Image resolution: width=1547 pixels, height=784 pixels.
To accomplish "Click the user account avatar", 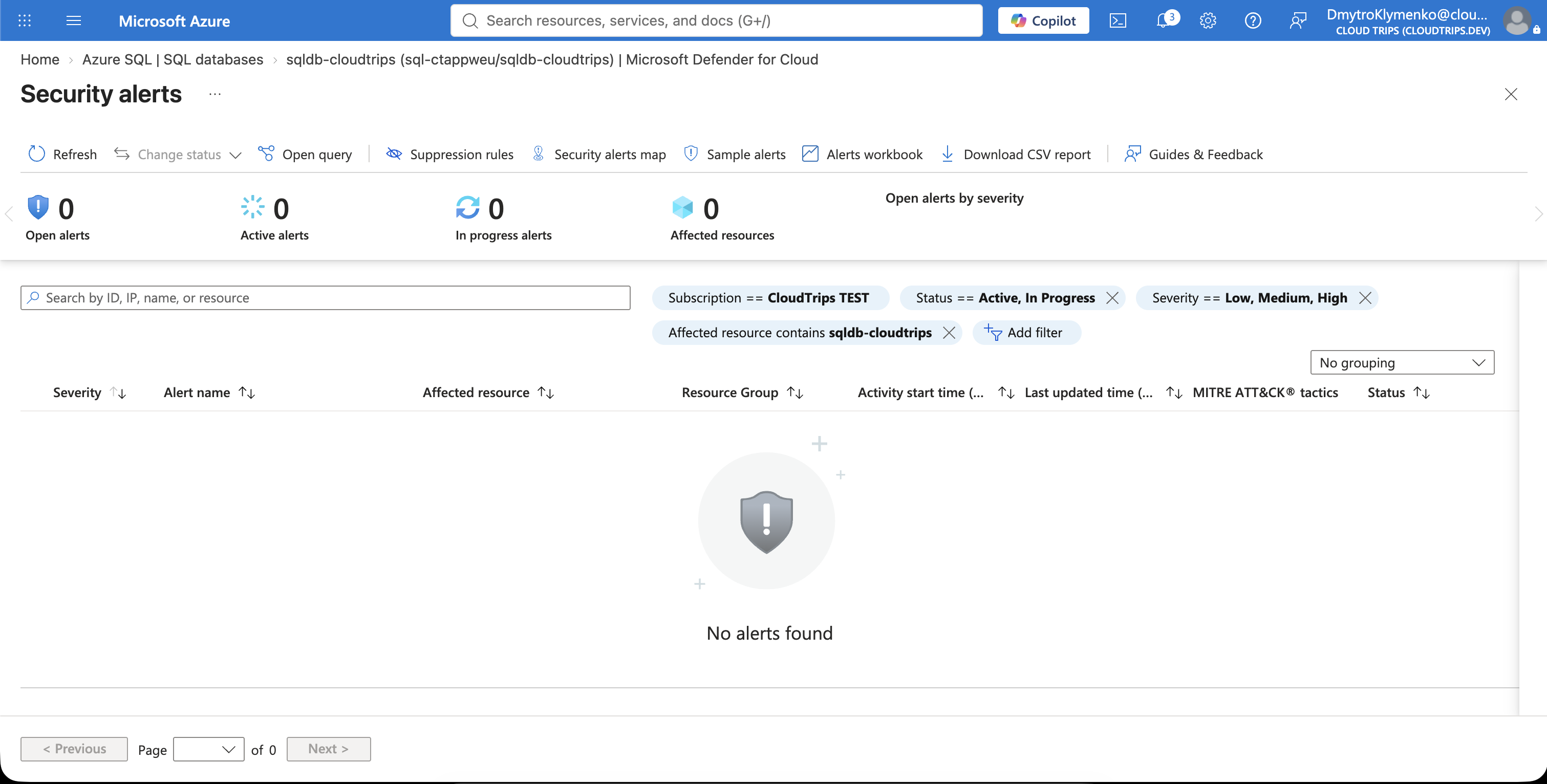I will [1516, 20].
